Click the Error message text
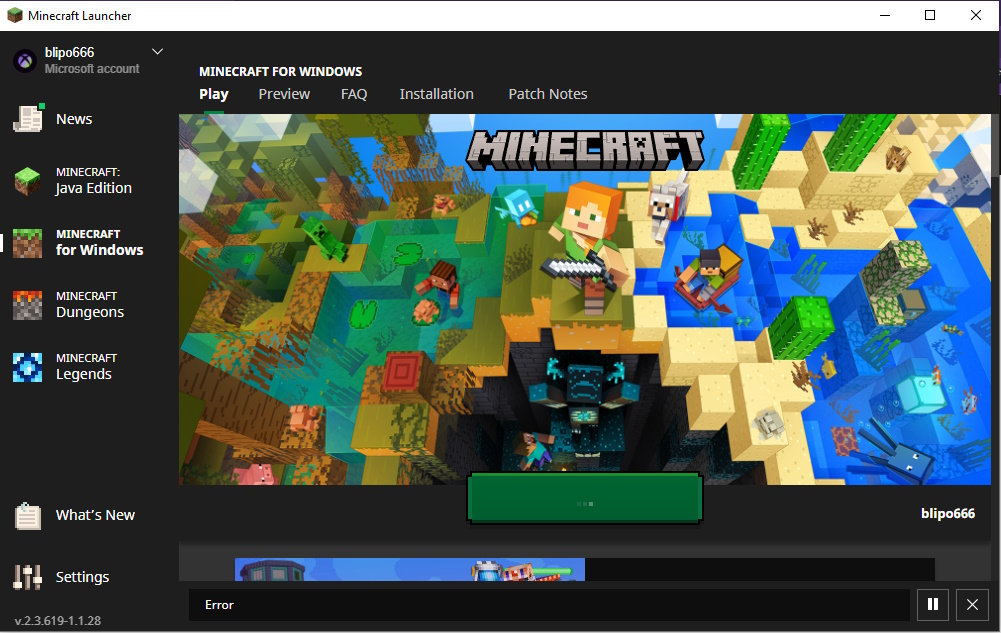The width and height of the screenshot is (1001, 633). click(x=219, y=605)
